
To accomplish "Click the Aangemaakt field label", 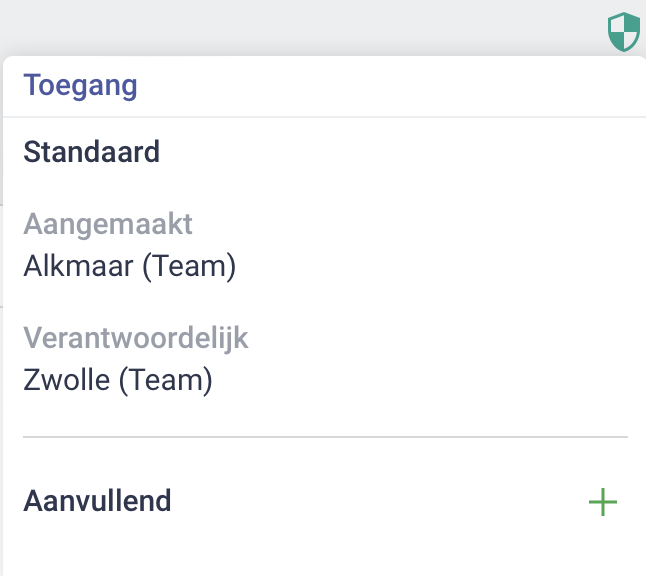I will click(108, 224).
